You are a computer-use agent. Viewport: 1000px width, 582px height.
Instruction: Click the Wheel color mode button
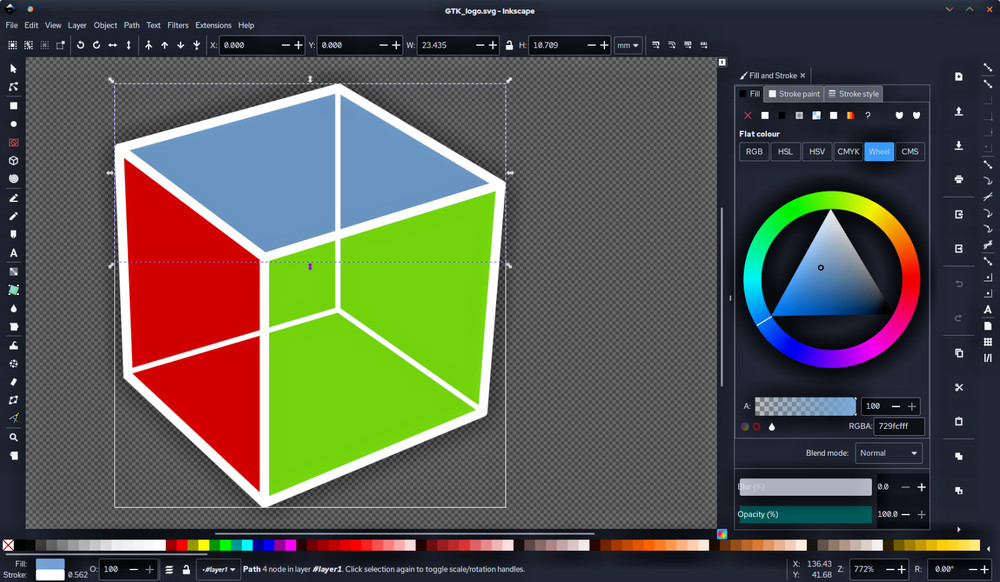coord(879,151)
